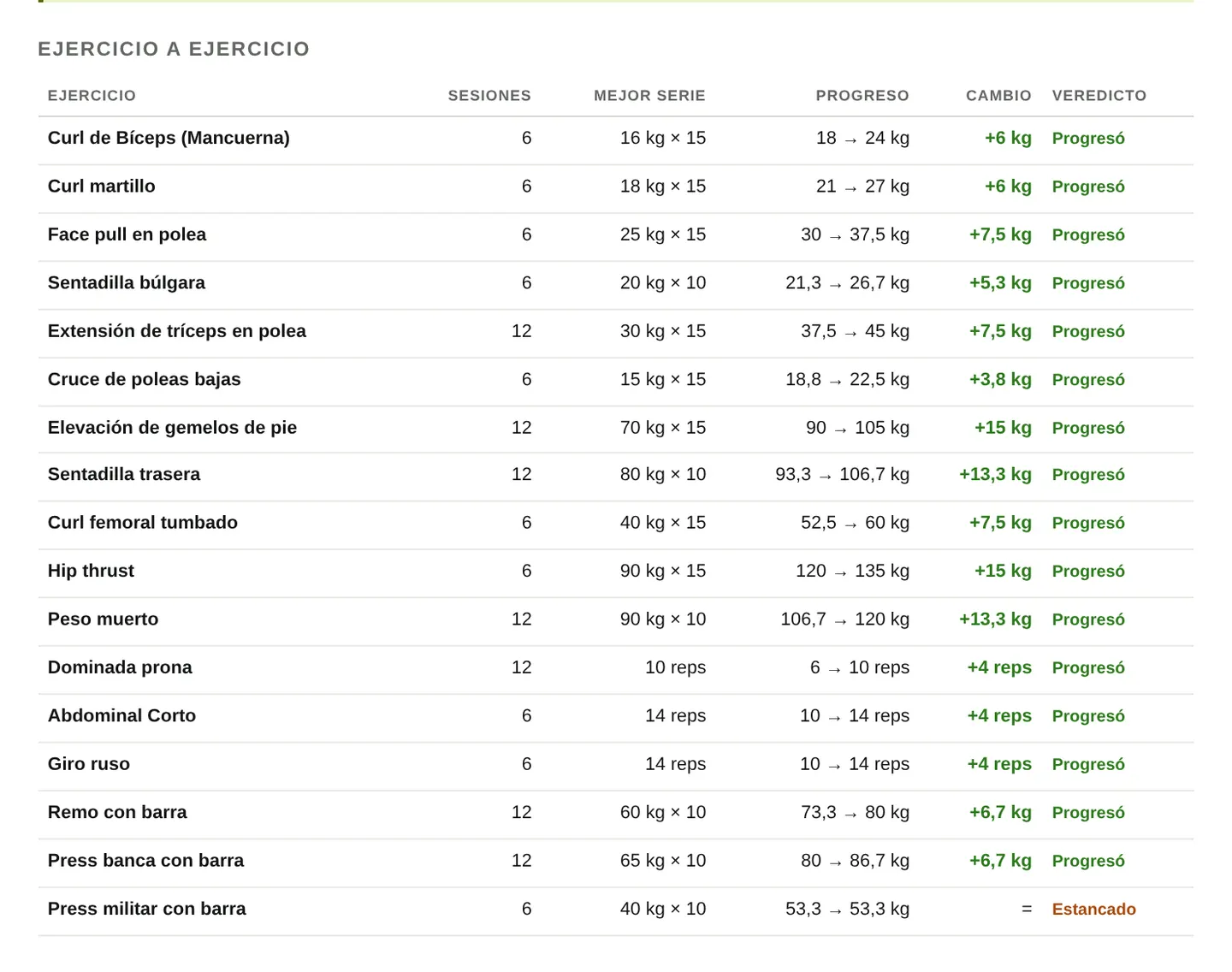Viewport: 1232px width, 972px height.
Task: Click the "Cruce de poleas bajas" exercise name
Action: click(x=145, y=380)
